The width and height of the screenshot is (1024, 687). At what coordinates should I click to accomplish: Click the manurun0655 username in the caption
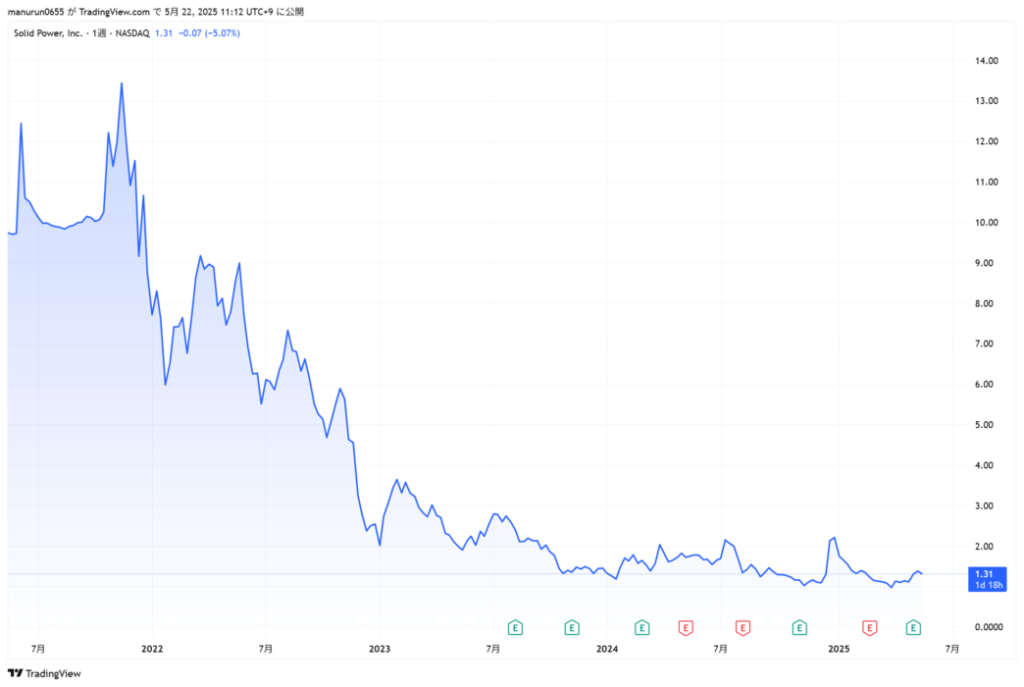(x=36, y=12)
